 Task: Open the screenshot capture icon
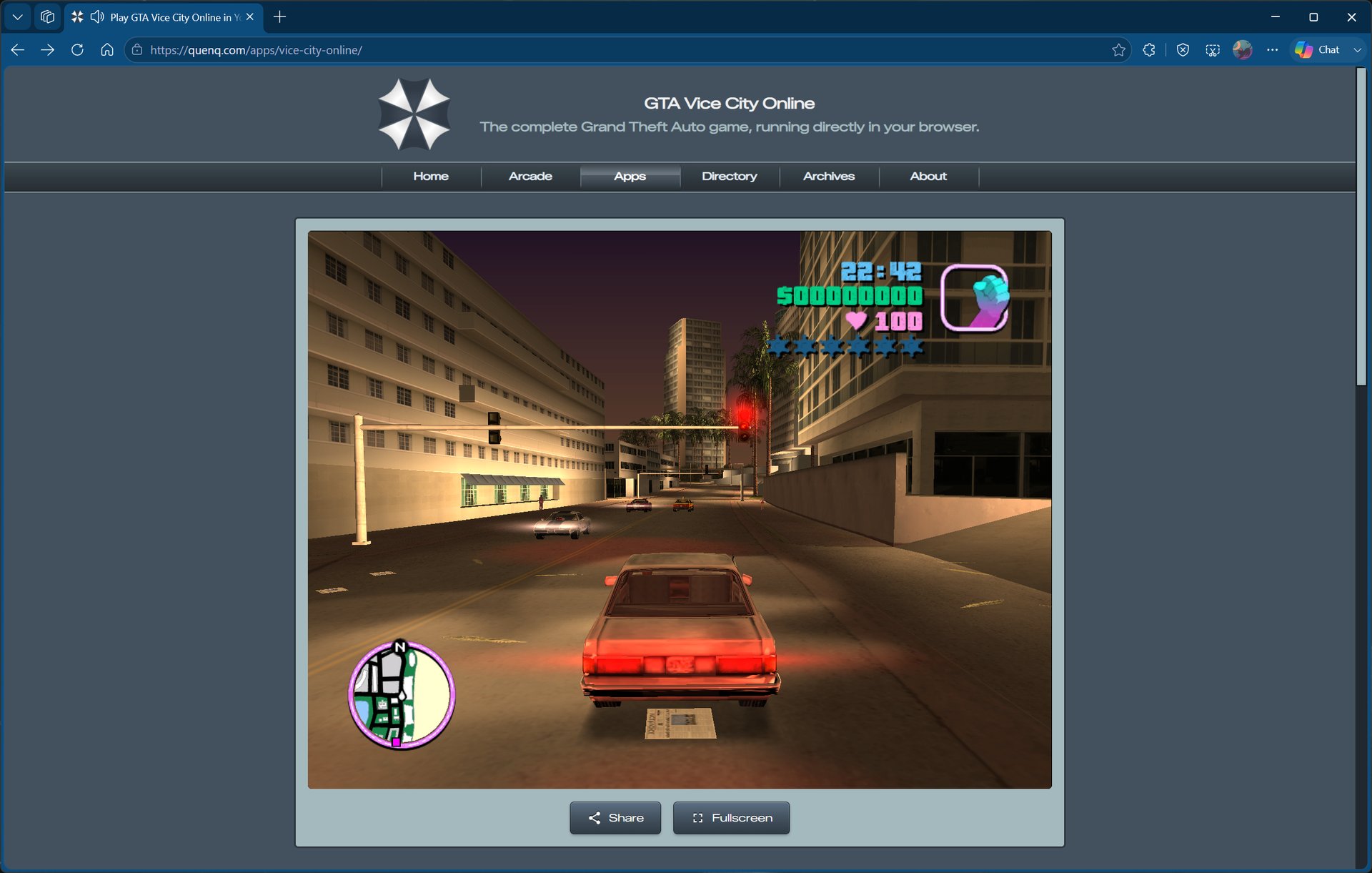click(1213, 50)
